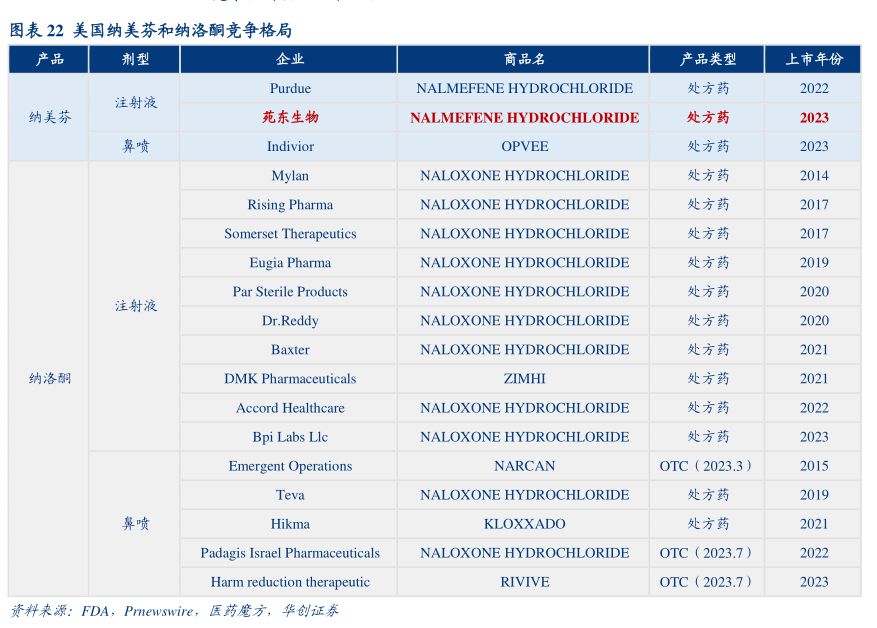Click the '处方药' cell in the Mylan row
Screen dimensions: 877x628
click(708, 176)
